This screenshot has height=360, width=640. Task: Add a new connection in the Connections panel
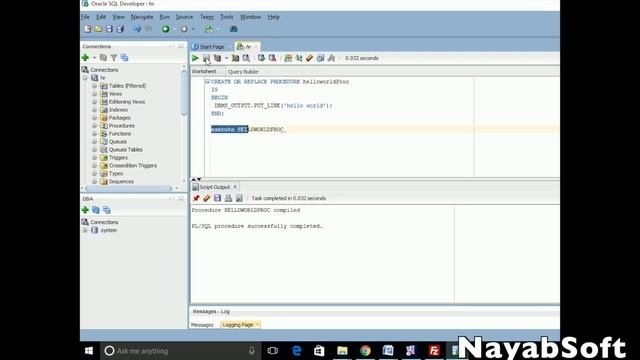tap(85, 58)
